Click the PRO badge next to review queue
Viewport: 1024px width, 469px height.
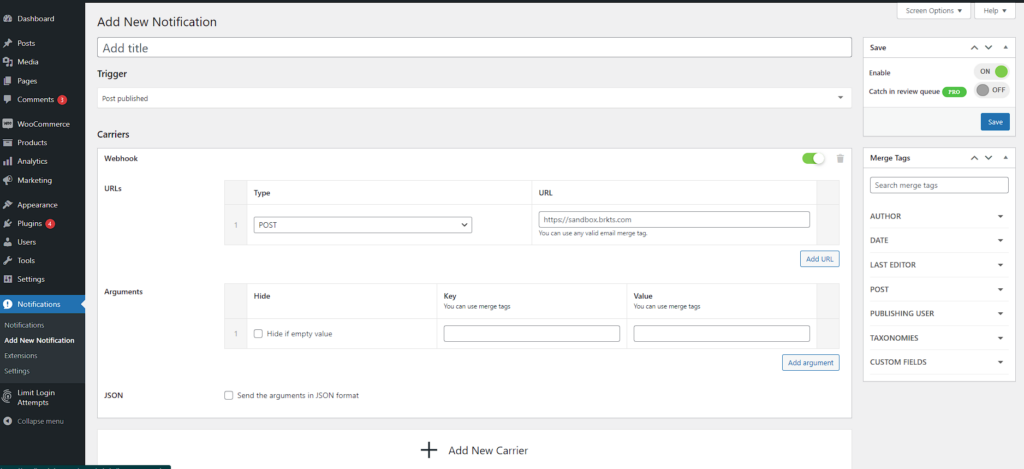point(954,92)
